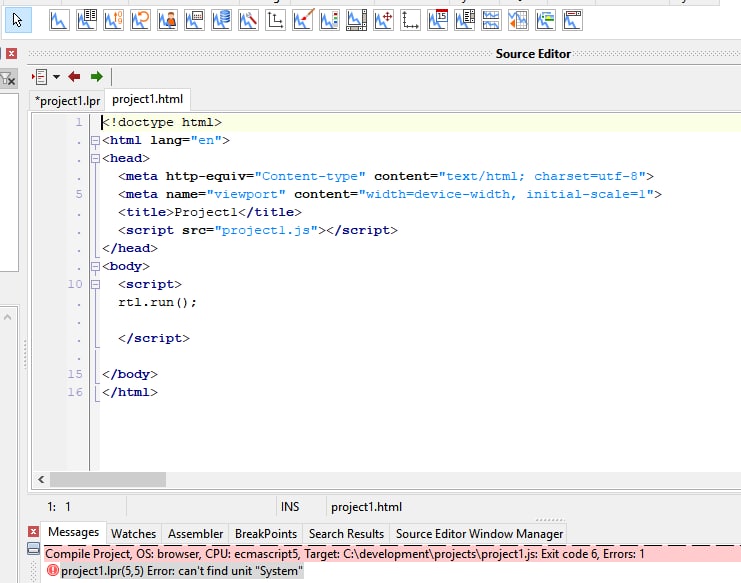Image resolution: width=741 pixels, height=583 pixels.
Task: Pick the chart icon with green picture overlay
Action: (545, 20)
